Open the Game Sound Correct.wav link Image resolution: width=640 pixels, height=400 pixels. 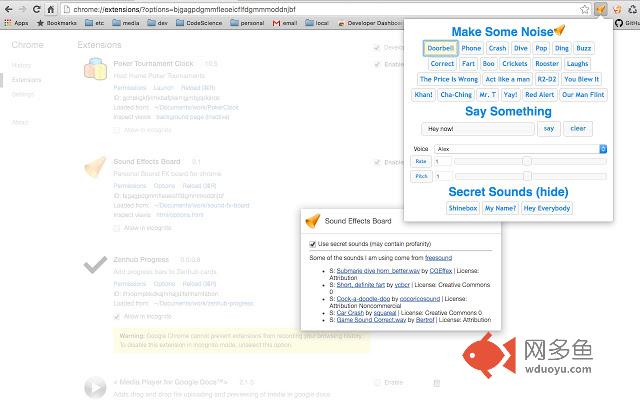[371, 320]
